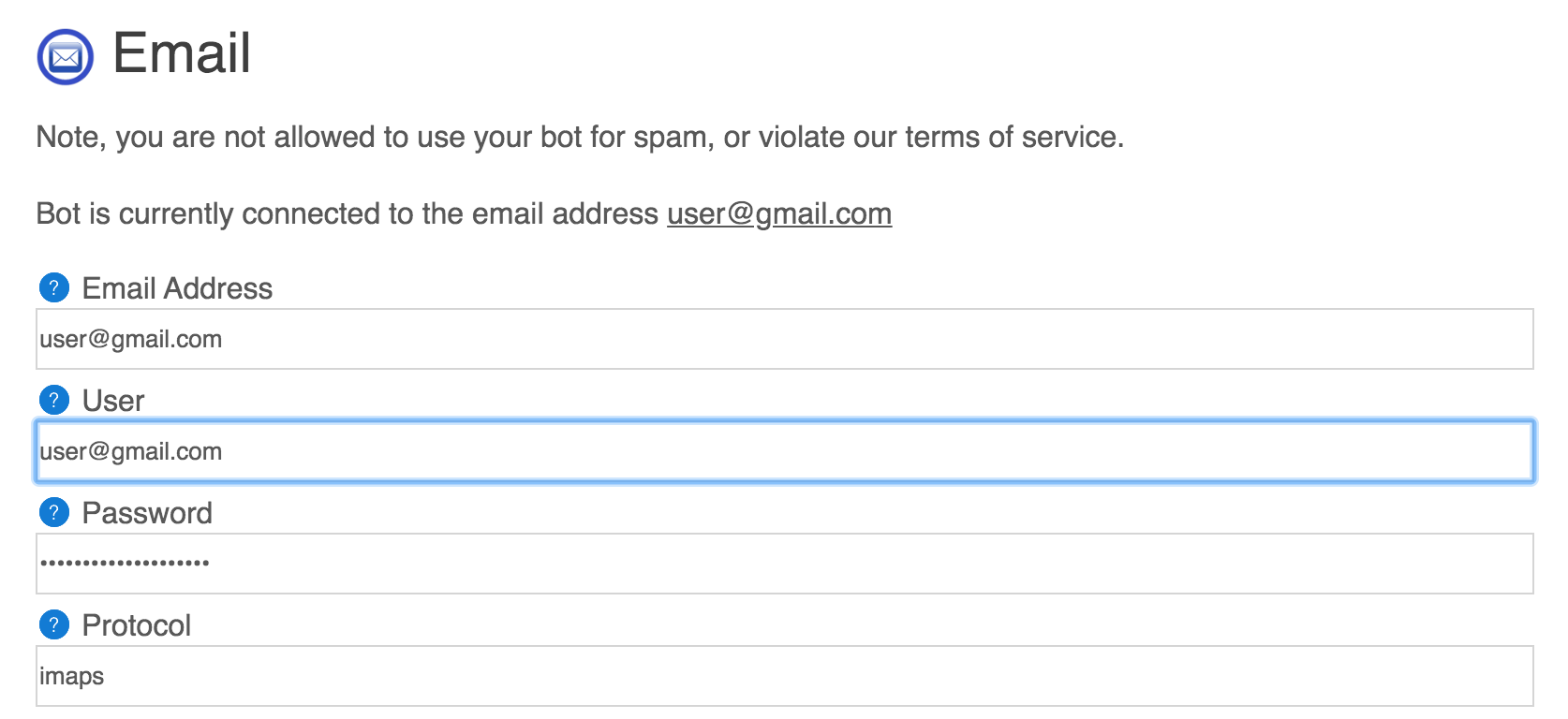Click the imaps text in the Protocol field
1568x719 pixels.
72,677
